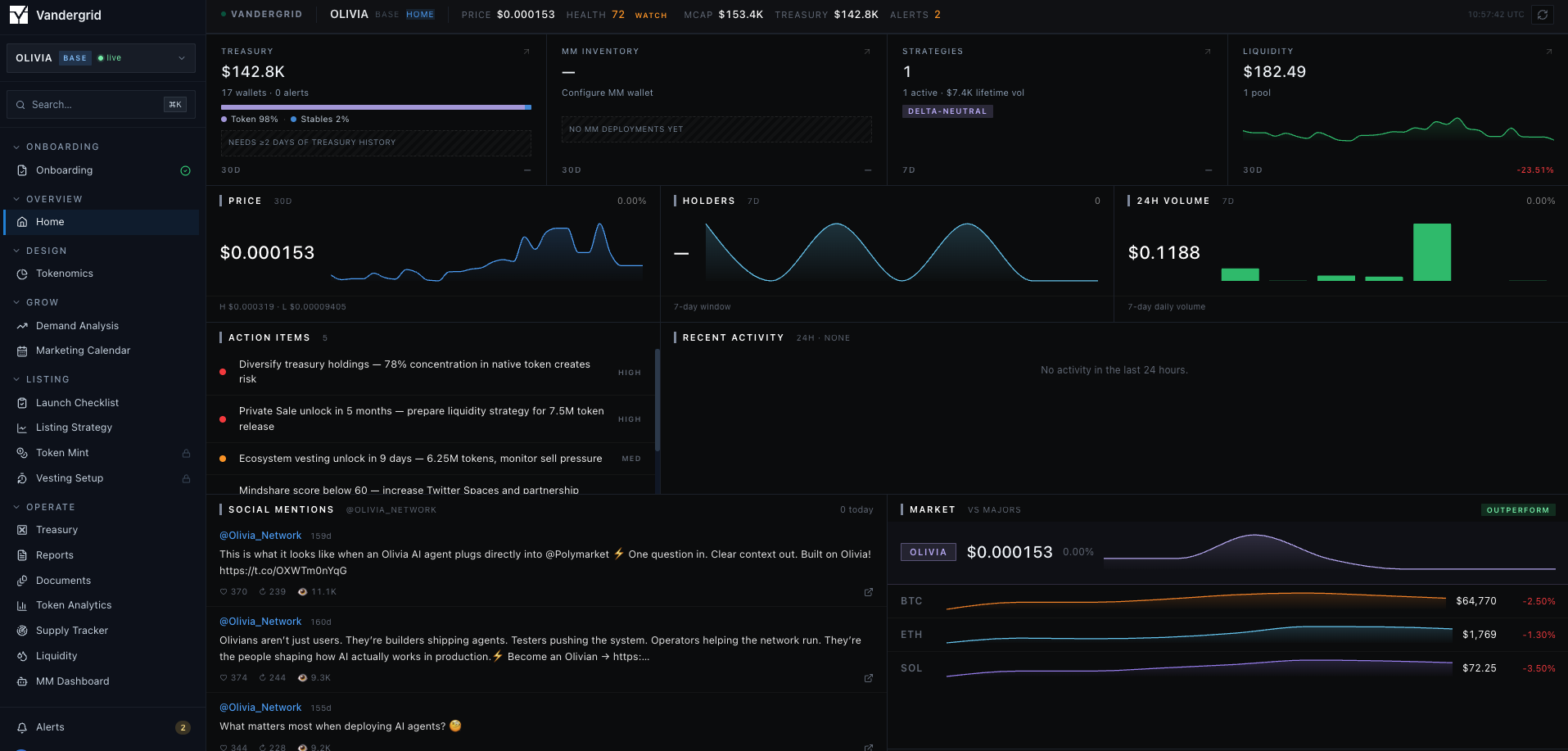
Task: Click retweet icon showing 244
Action: (263, 677)
